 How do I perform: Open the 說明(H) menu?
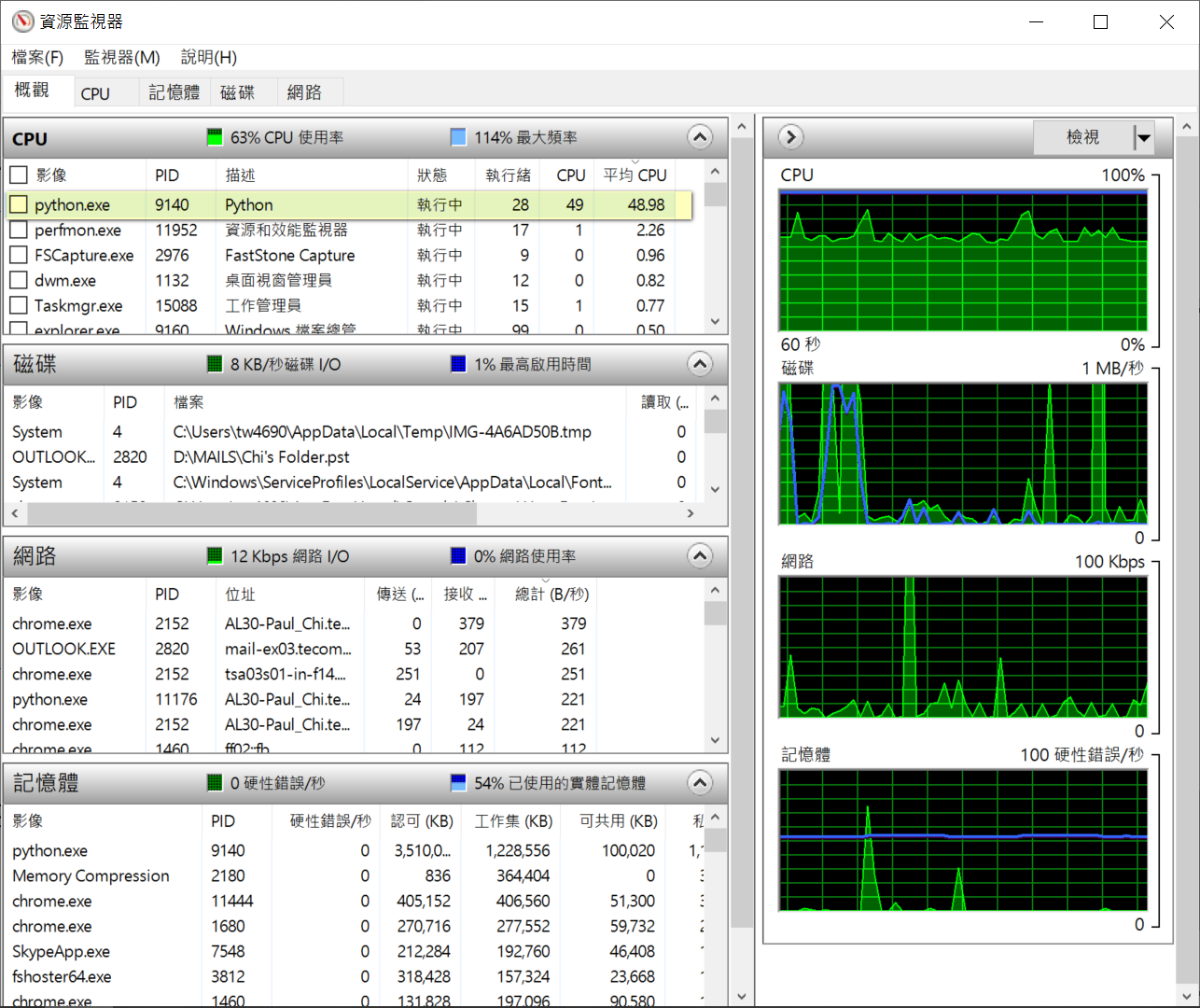[x=209, y=58]
